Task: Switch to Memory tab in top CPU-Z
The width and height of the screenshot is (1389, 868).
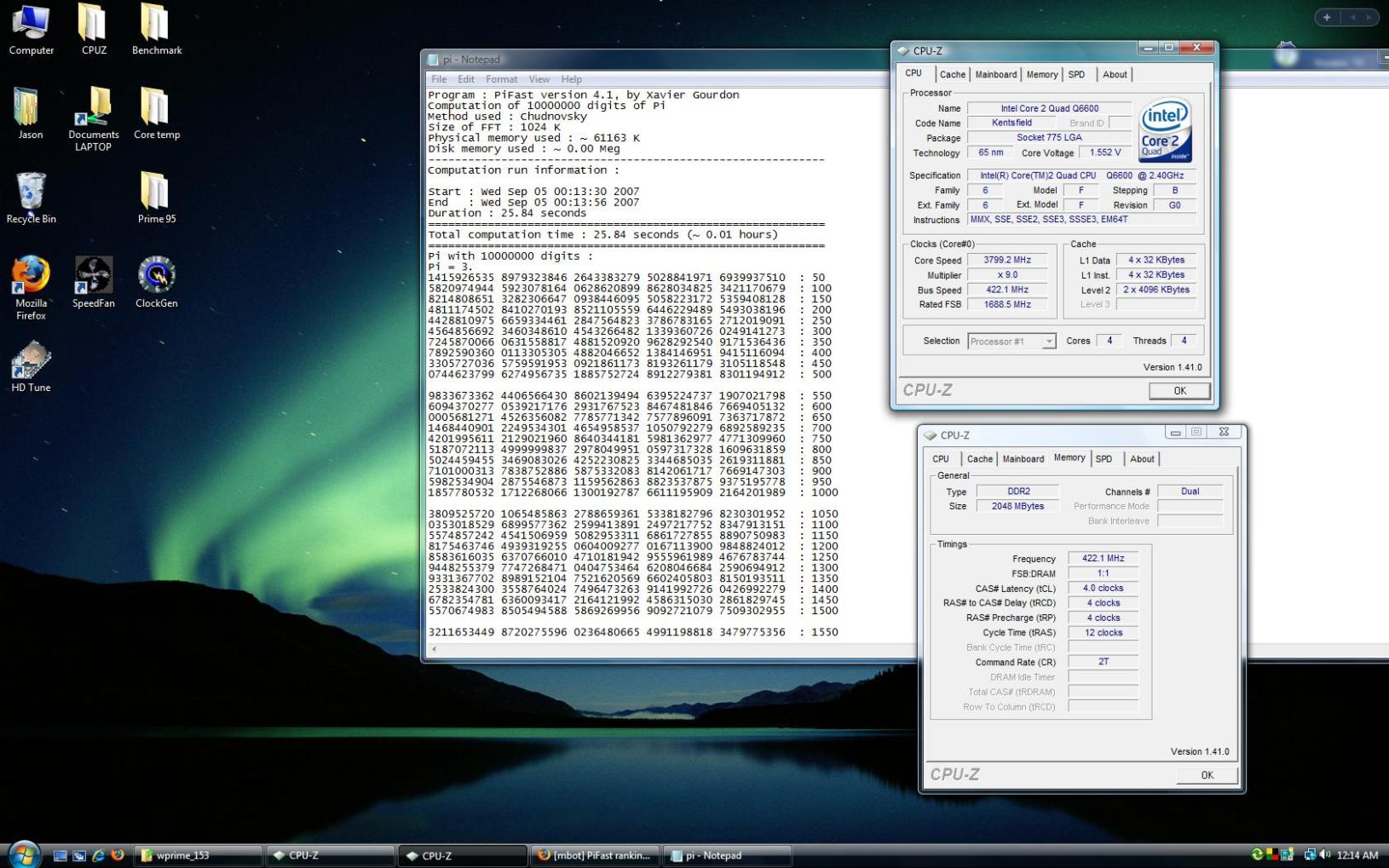Action: tap(1042, 75)
